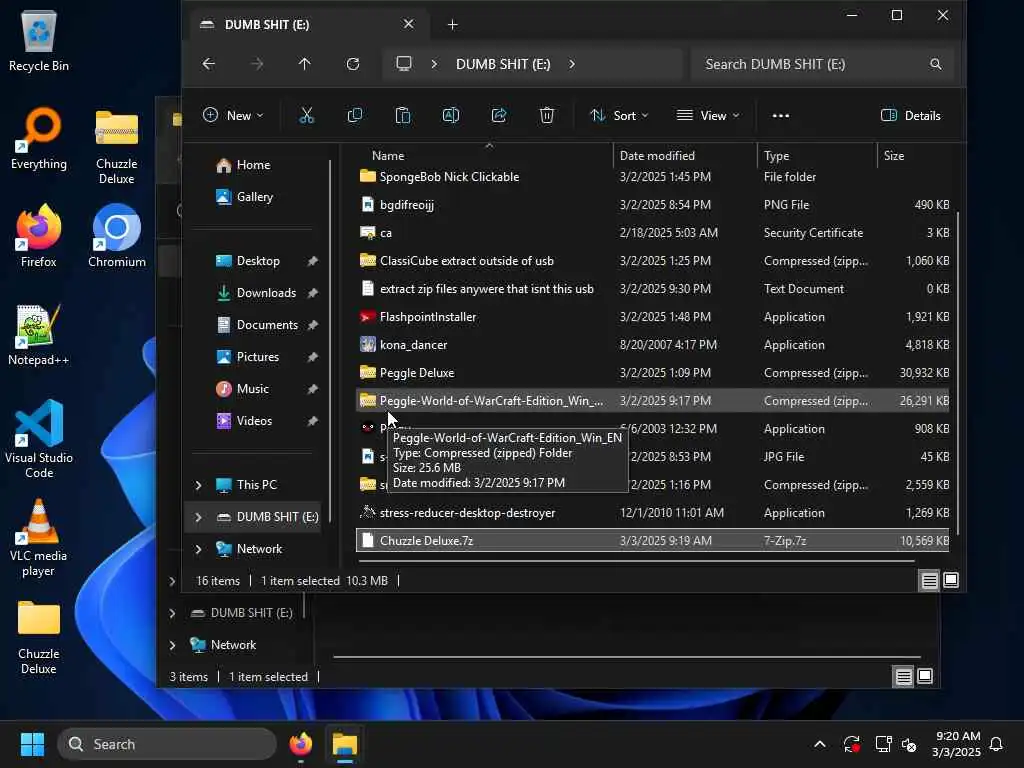This screenshot has width=1024, height=768.
Task: Open Recycle Bin on desktop
Action: click(x=39, y=41)
